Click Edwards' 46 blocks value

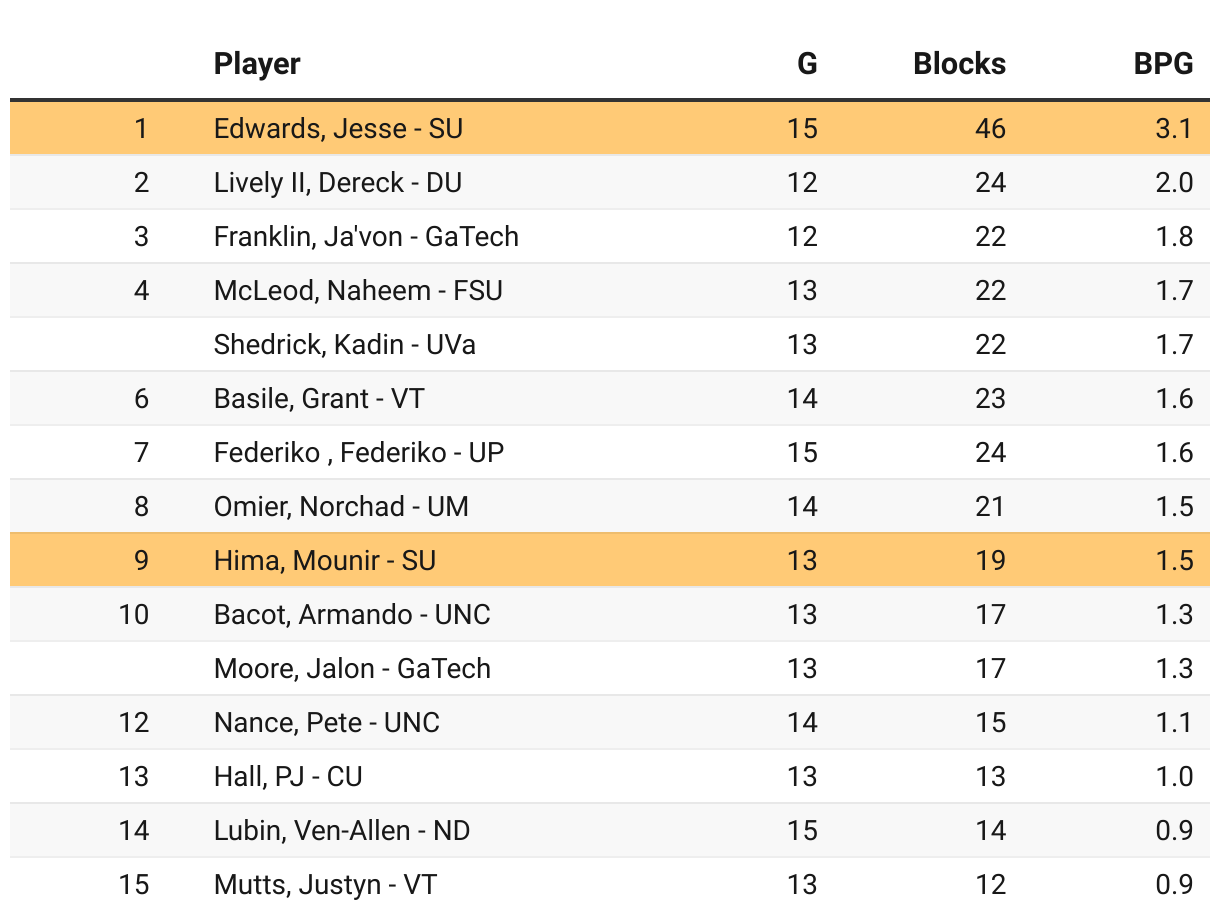coord(990,128)
